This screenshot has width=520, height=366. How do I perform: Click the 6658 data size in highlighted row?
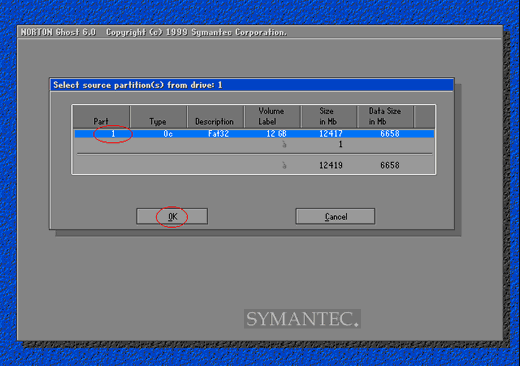(x=390, y=134)
